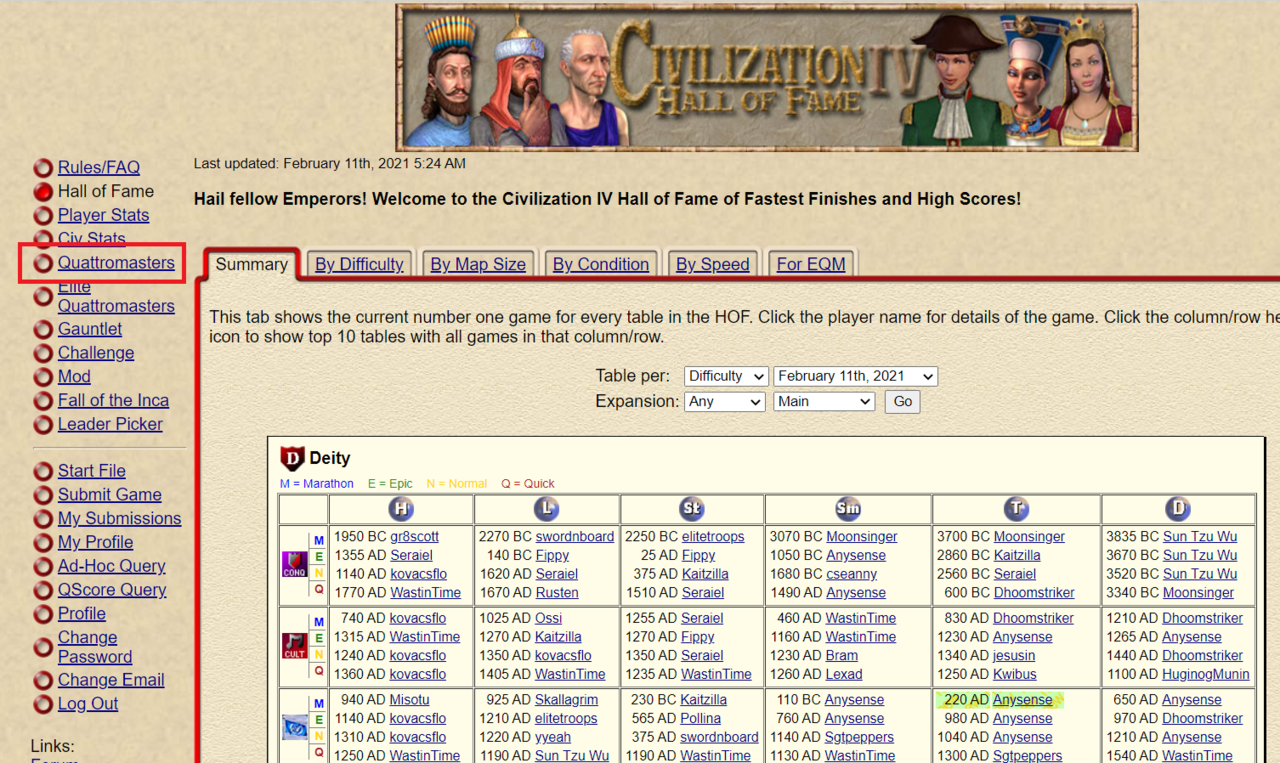
Task: Click the Cultural victory row icon
Action: pos(294,646)
